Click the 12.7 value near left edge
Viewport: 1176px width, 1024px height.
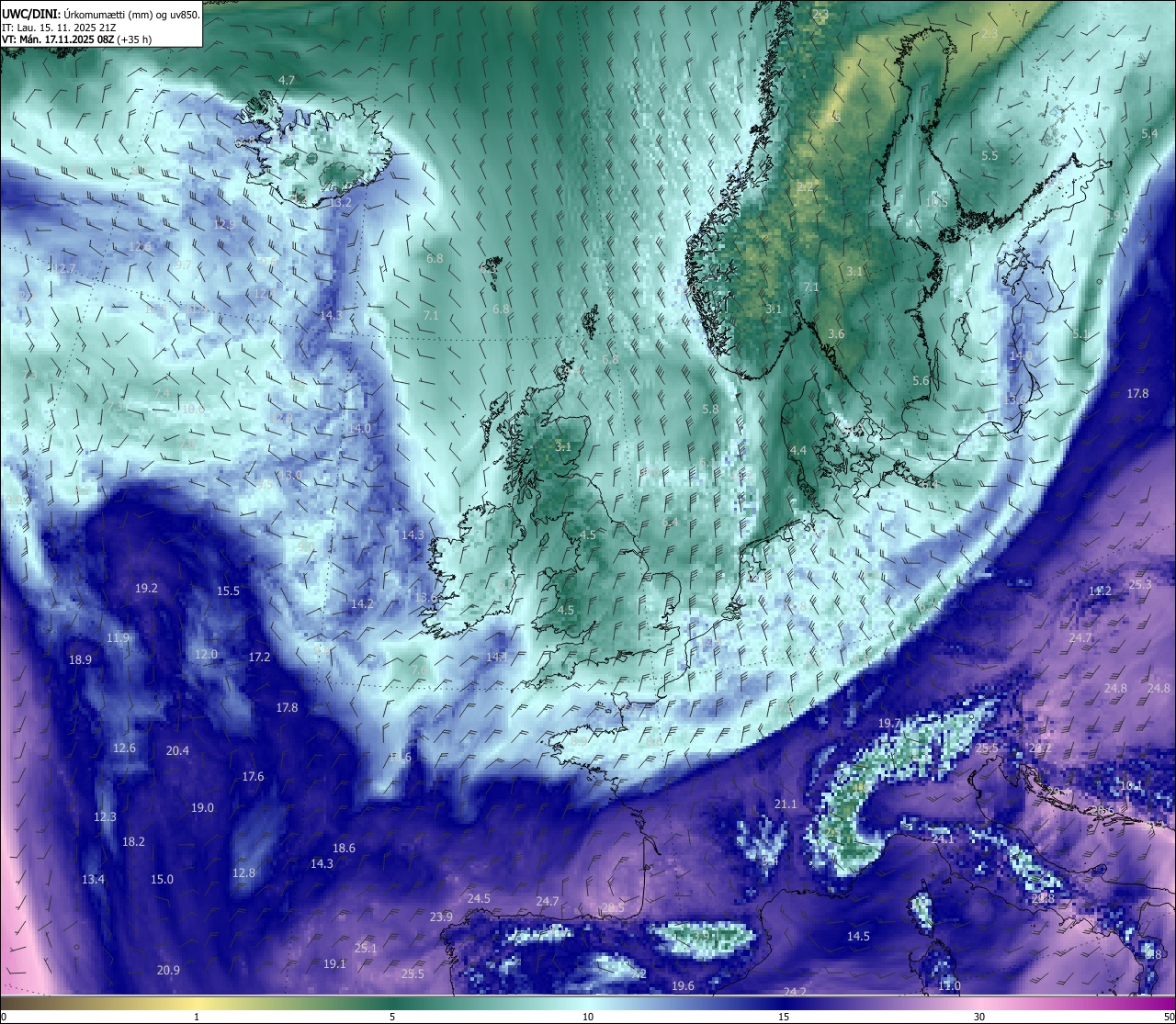pyautogui.click(x=64, y=268)
